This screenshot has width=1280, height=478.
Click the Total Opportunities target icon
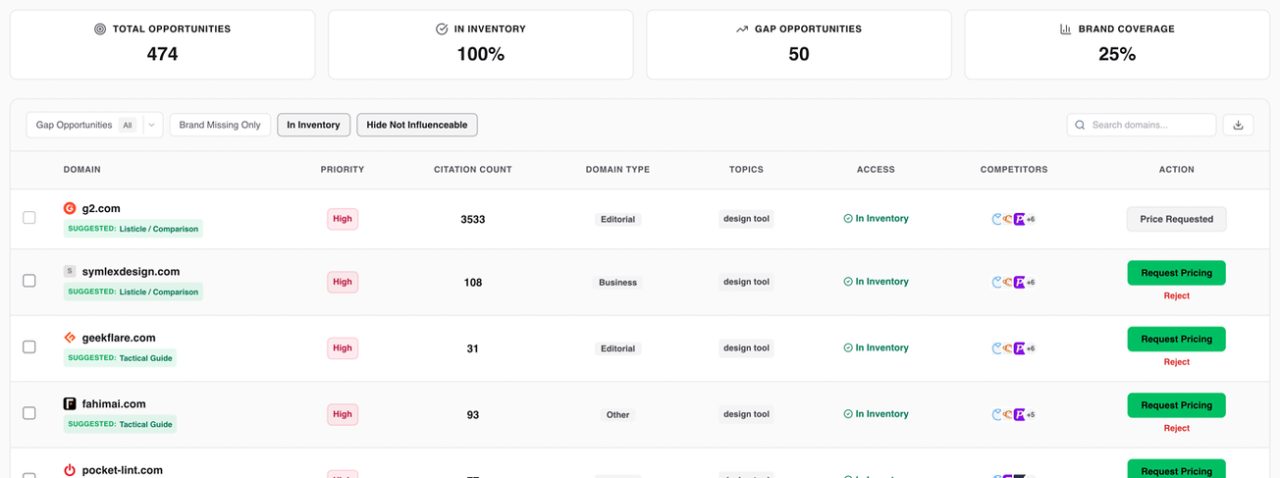100,29
